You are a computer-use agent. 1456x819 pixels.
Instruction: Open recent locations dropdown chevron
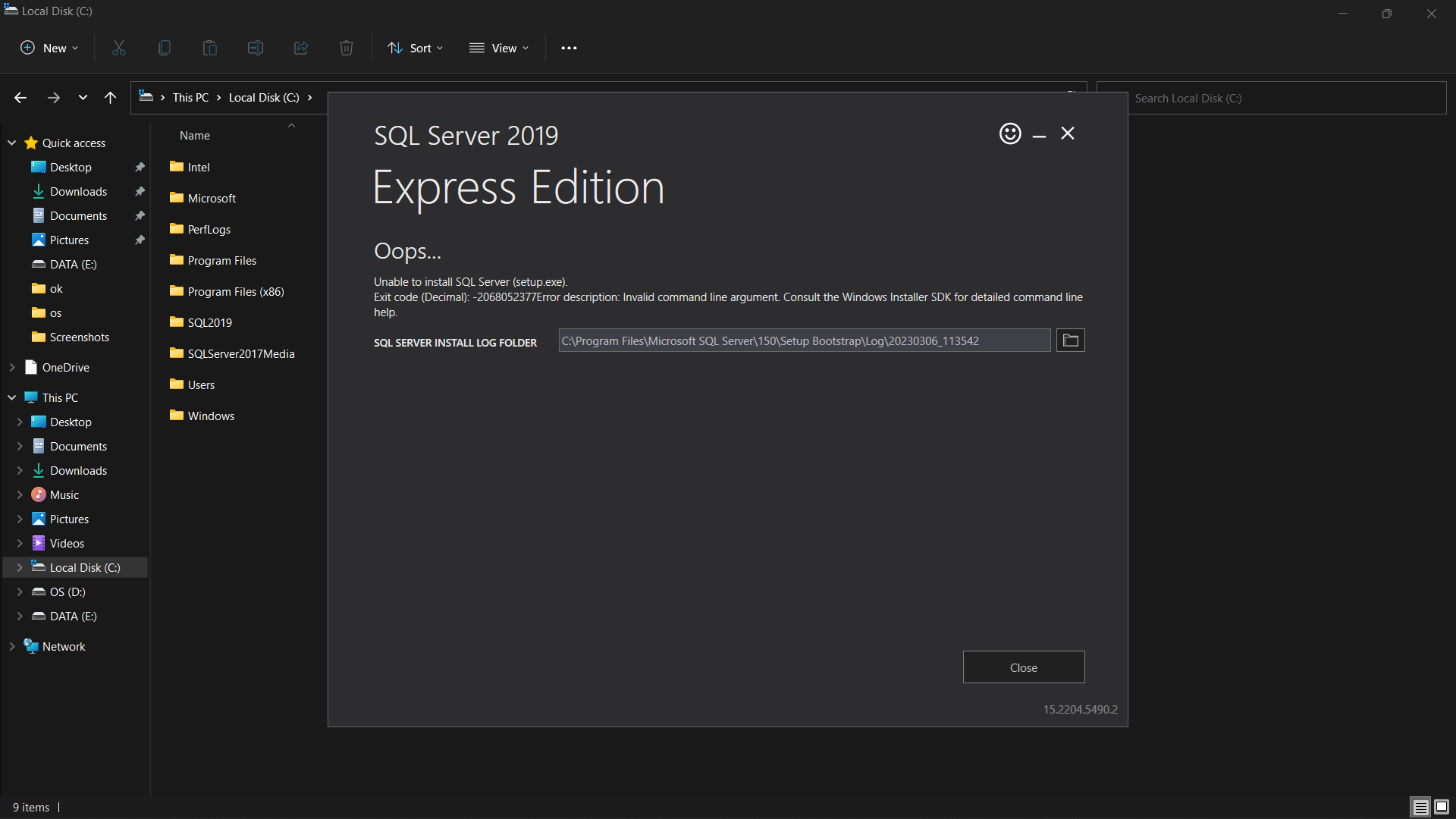[x=83, y=98]
